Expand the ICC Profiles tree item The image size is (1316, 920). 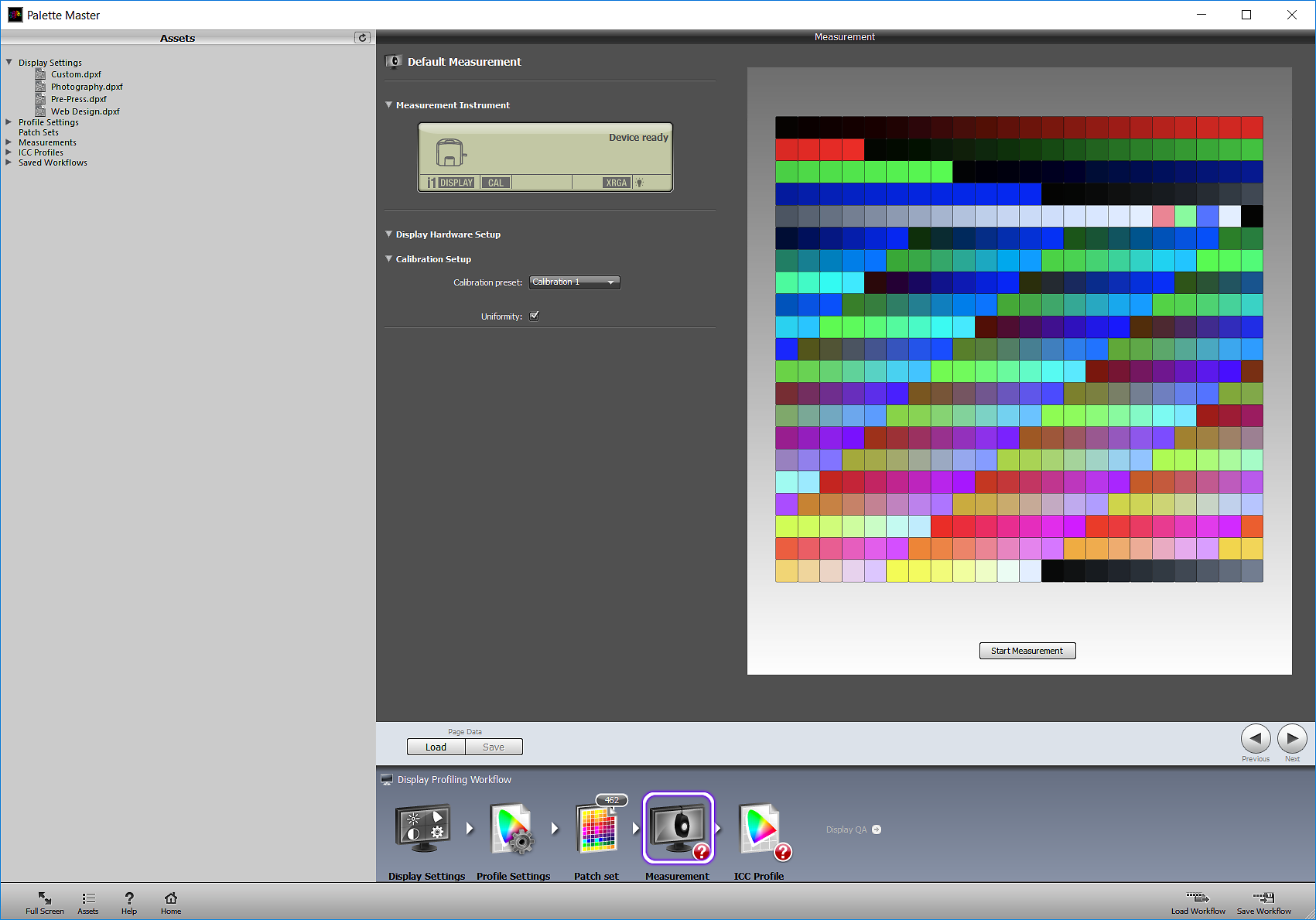(9, 152)
